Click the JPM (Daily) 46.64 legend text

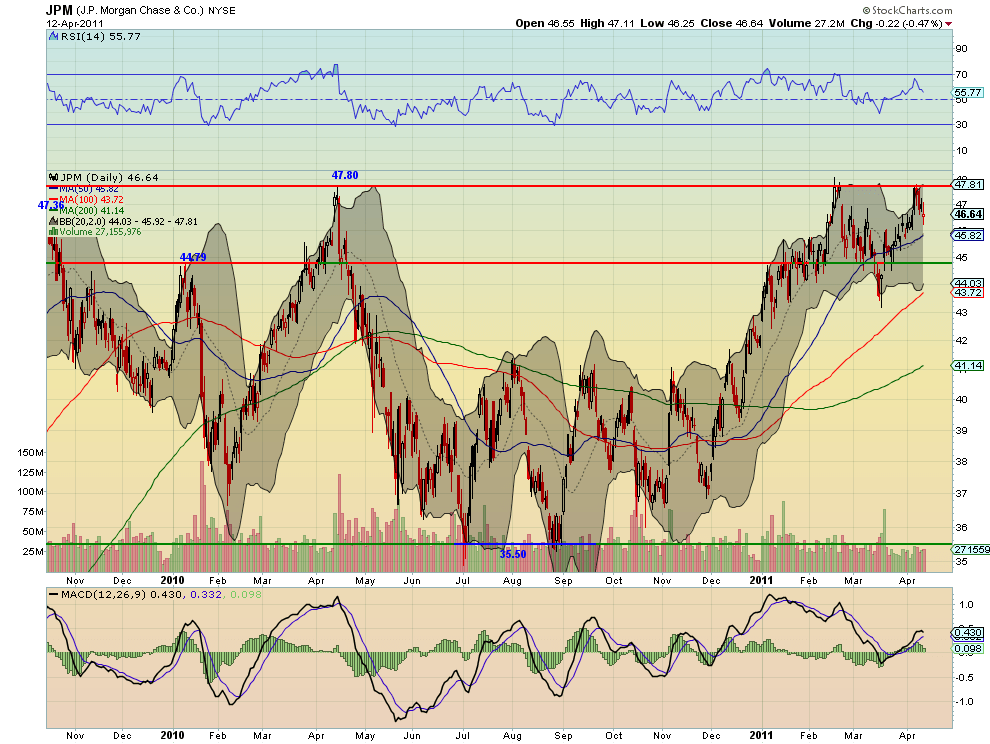coord(109,177)
